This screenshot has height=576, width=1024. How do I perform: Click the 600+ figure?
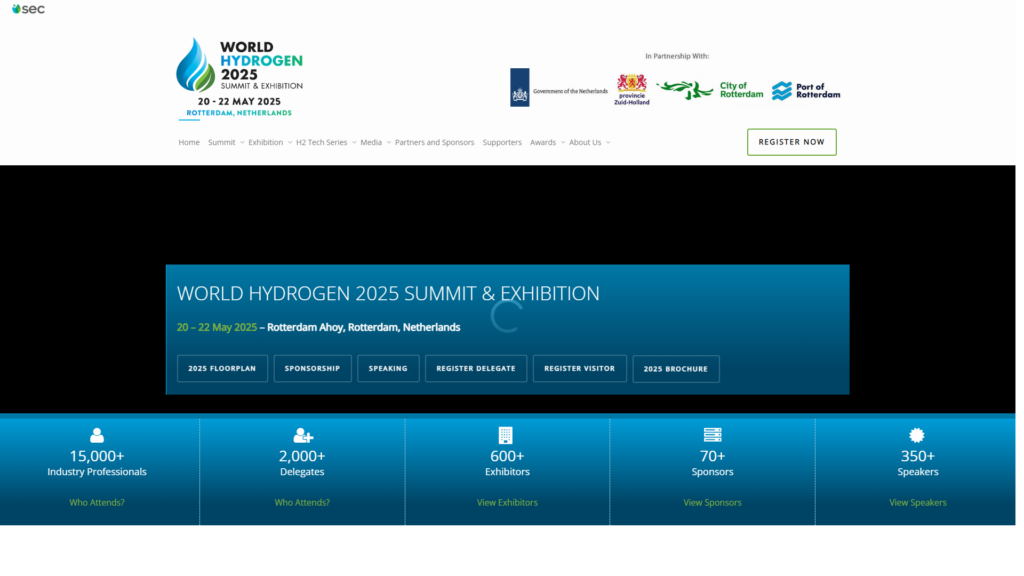tap(507, 456)
